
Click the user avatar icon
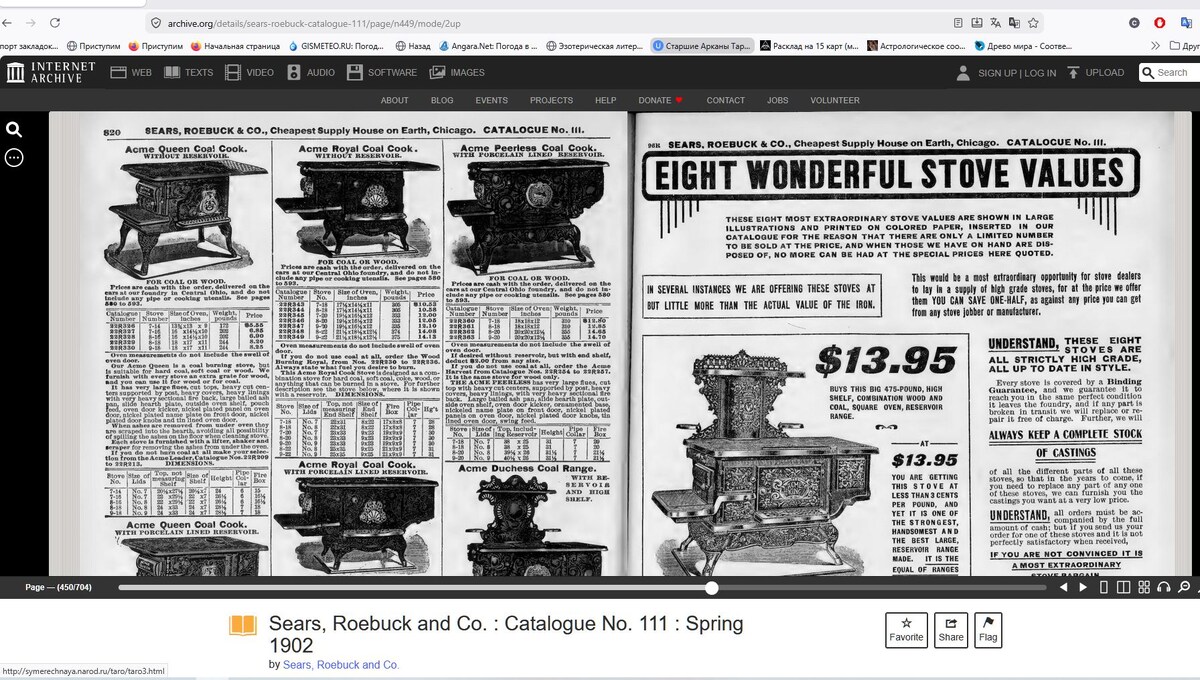pos(963,72)
